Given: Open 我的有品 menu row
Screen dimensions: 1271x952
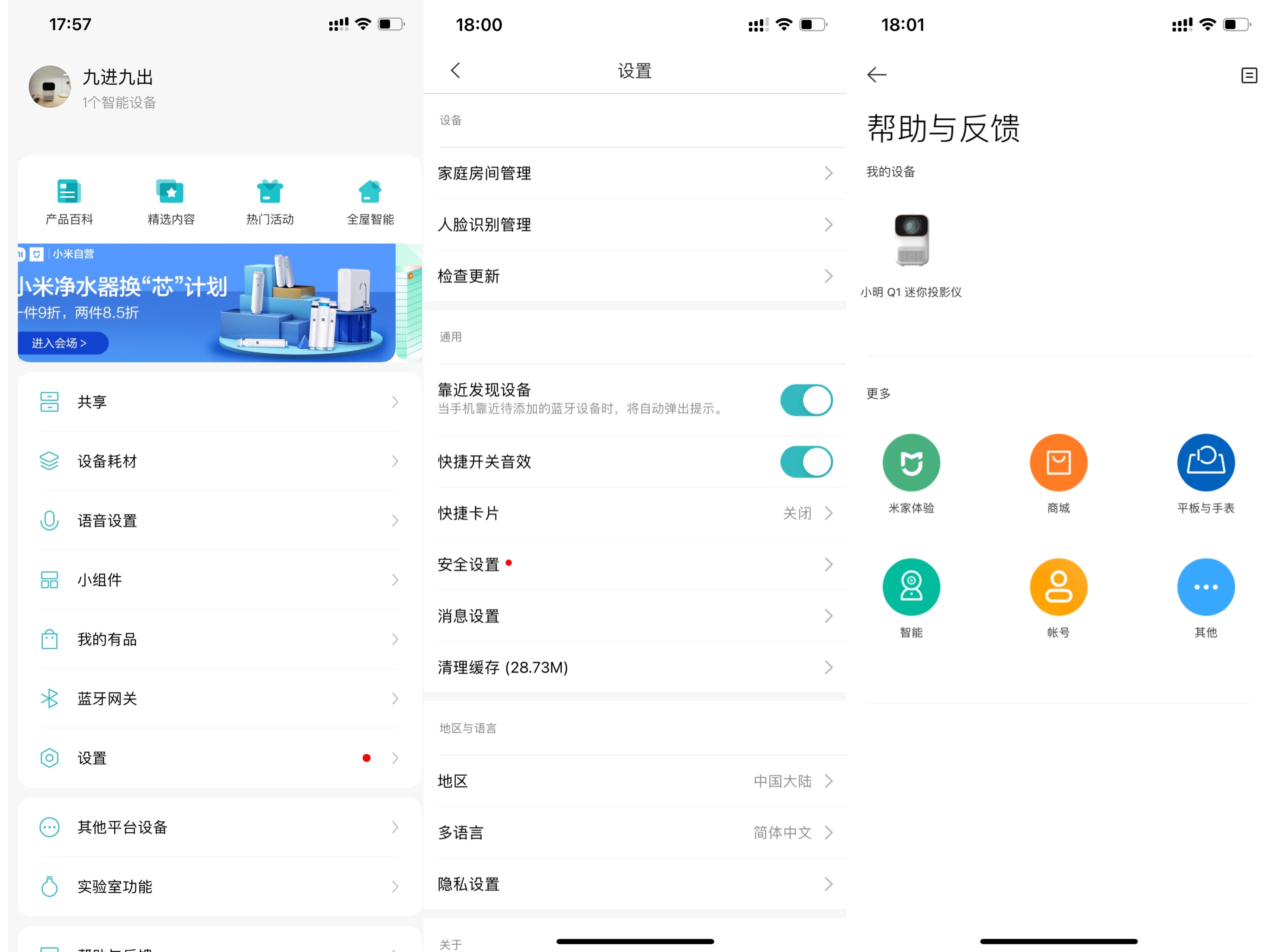Looking at the screenshot, I should coord(220,639).
